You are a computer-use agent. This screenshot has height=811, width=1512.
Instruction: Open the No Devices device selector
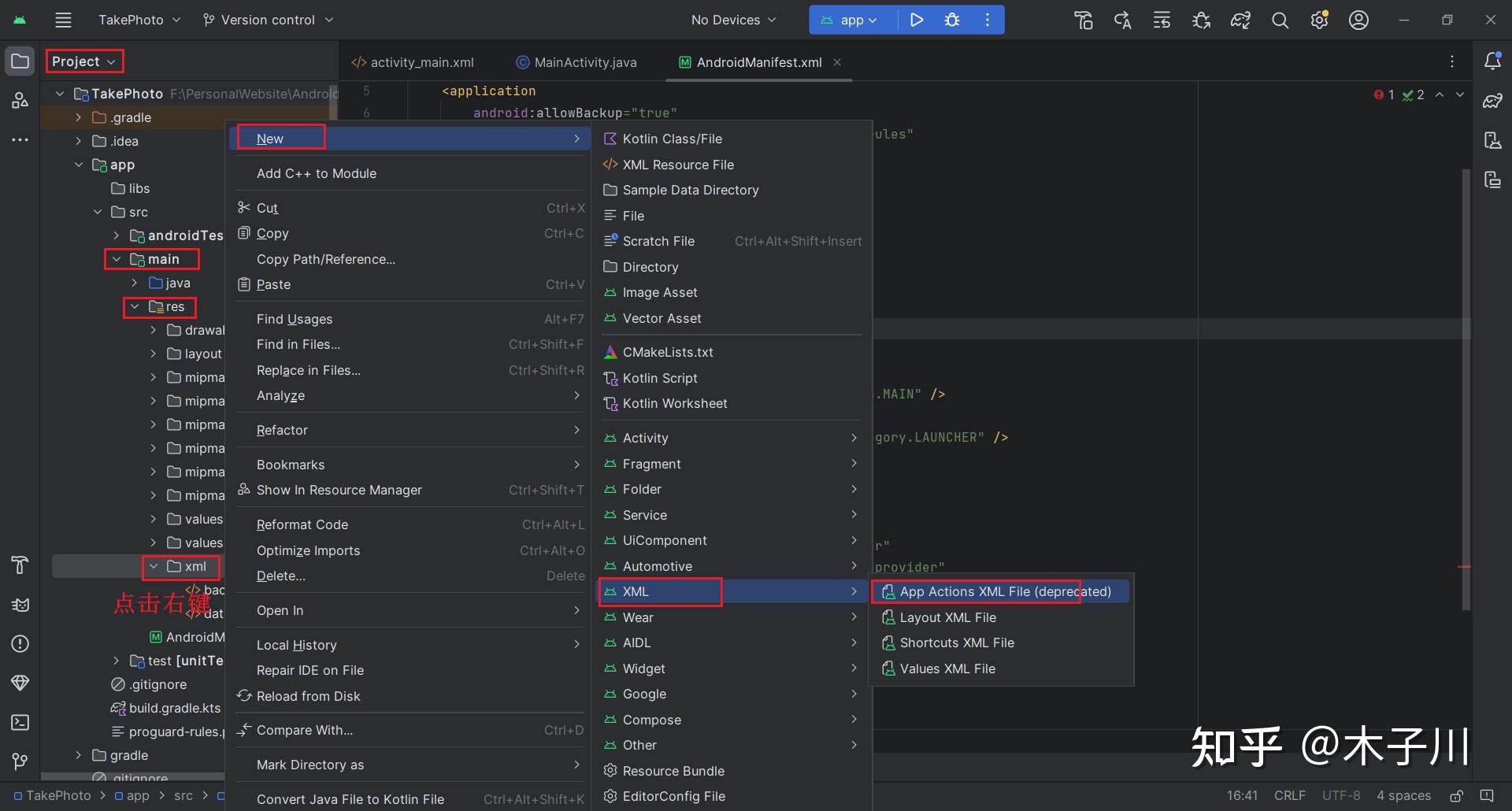coord(732,20)
